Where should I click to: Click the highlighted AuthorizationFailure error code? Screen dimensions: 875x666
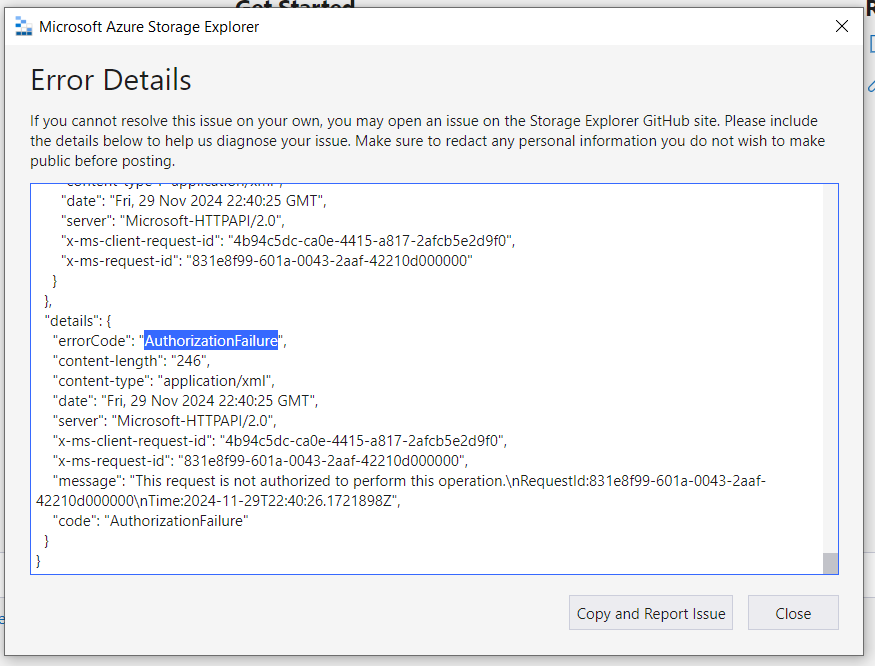tap(211, 341)
